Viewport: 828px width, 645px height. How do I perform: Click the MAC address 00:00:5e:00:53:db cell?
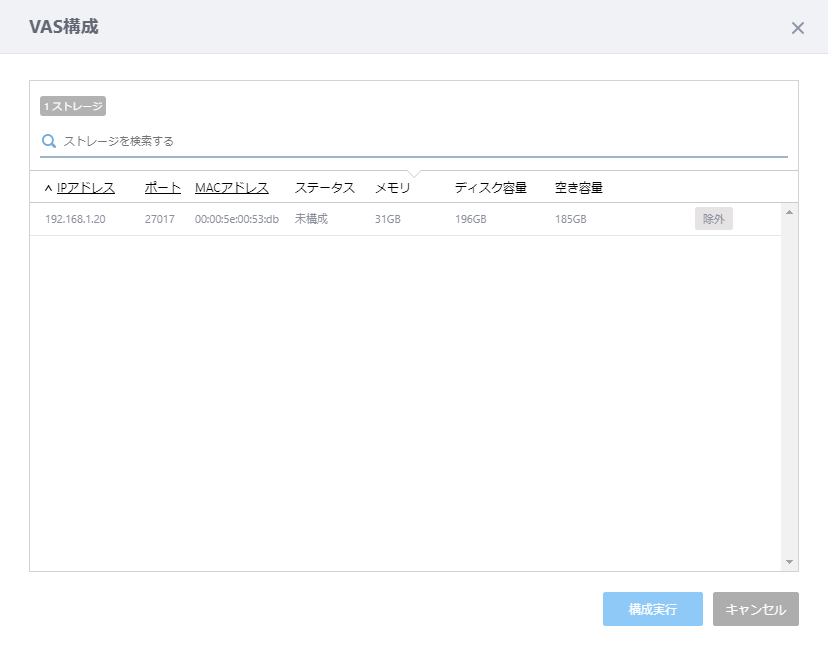[236, 219]
